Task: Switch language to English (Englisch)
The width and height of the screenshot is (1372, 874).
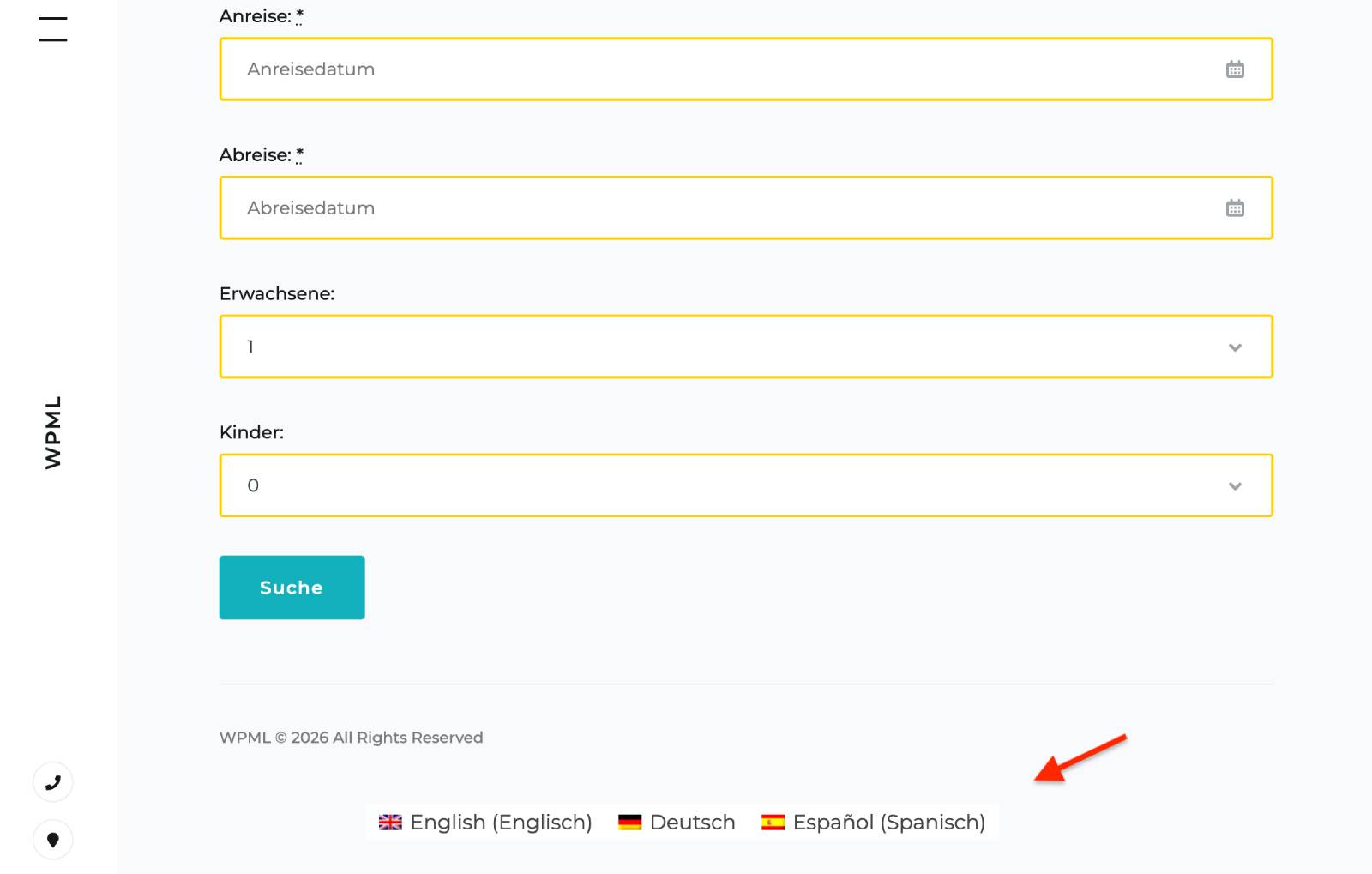Action: tap(501, 823)
